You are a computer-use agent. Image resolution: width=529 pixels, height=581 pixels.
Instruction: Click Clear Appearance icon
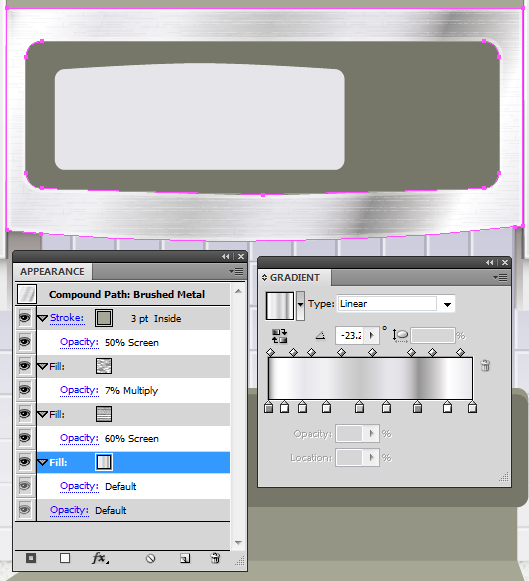(x=150, y=558)
